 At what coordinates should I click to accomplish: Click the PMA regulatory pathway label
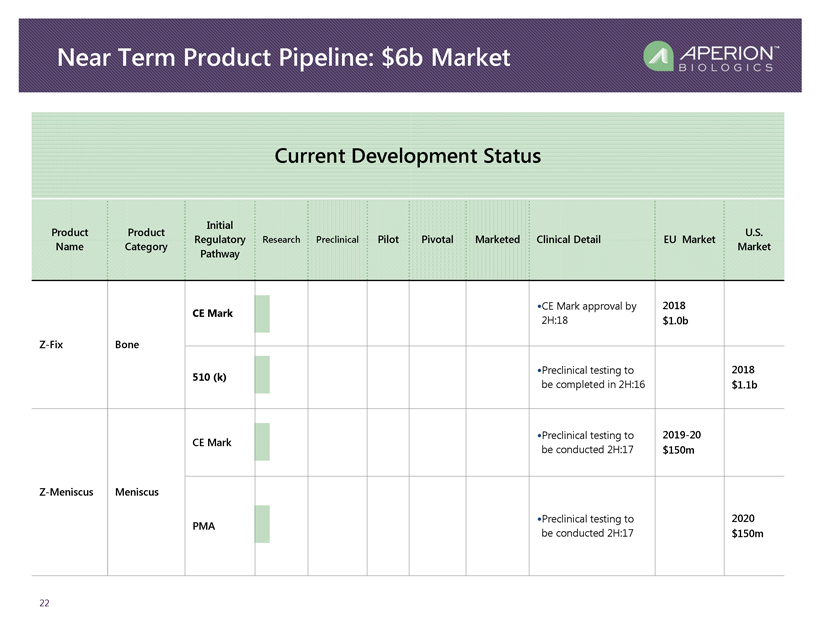(x=203, y=525)
